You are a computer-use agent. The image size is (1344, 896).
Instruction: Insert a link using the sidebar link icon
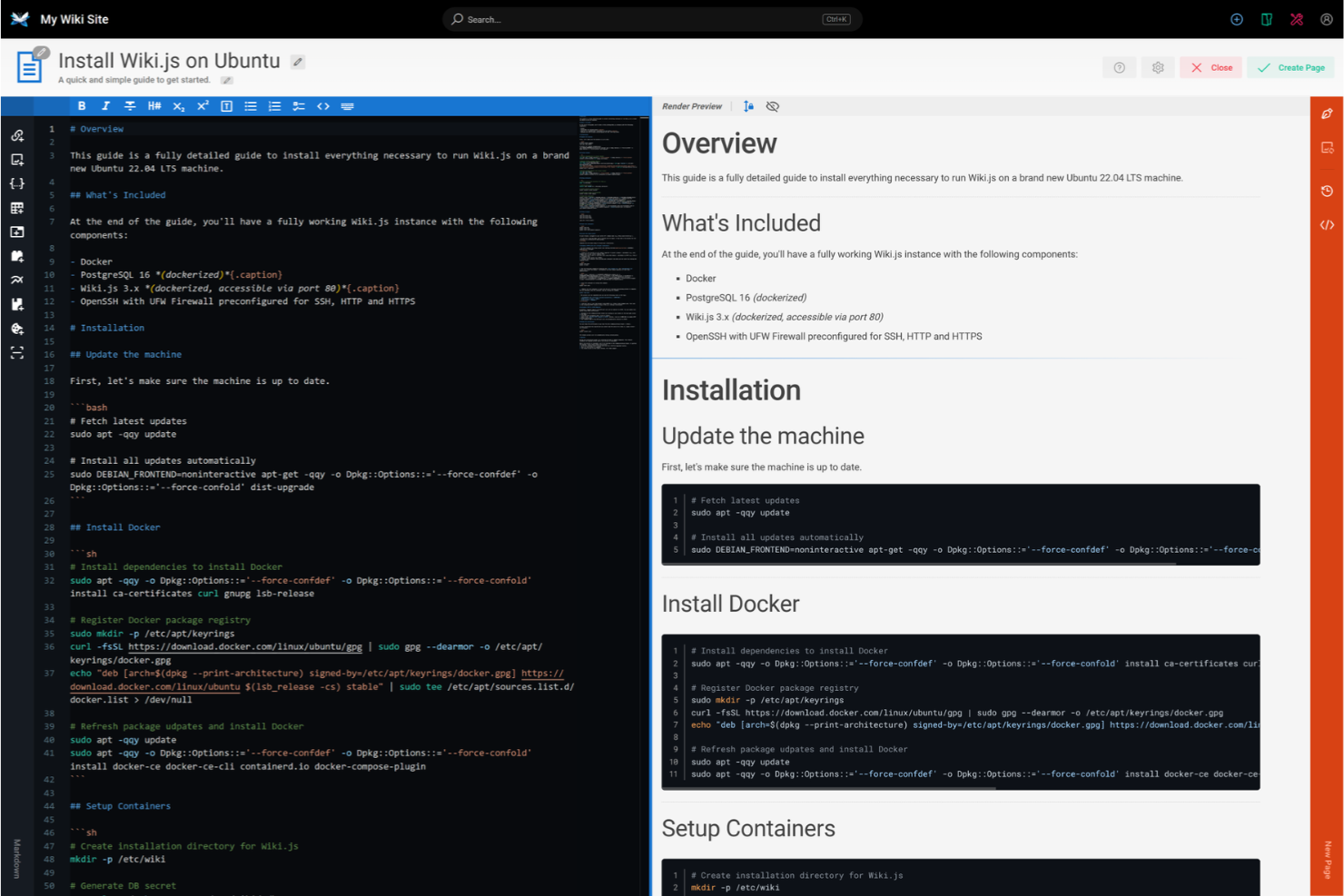(x=16, y=134)
